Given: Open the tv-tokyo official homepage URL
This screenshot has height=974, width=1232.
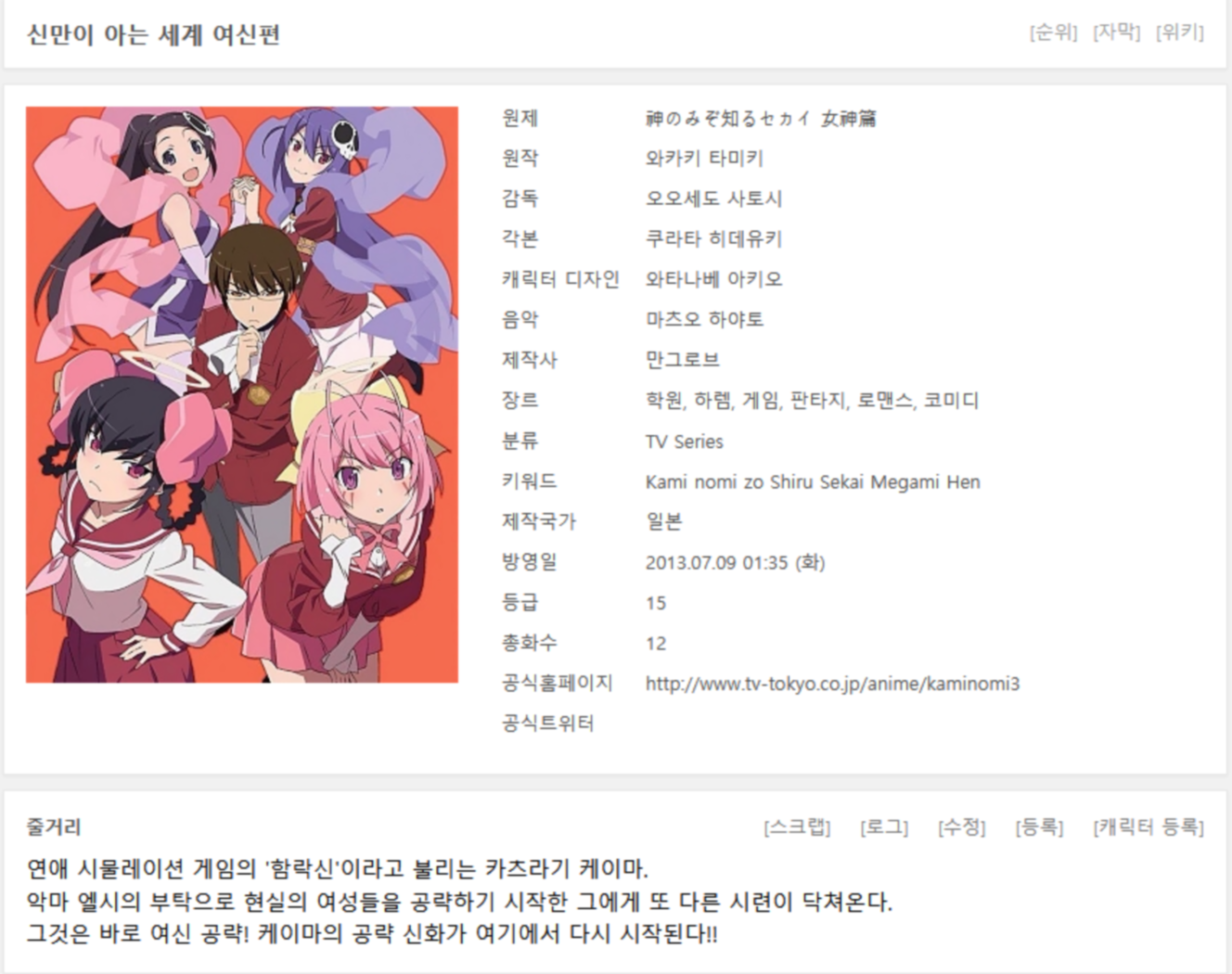Looking at the screenshot, I should [832, 684].
